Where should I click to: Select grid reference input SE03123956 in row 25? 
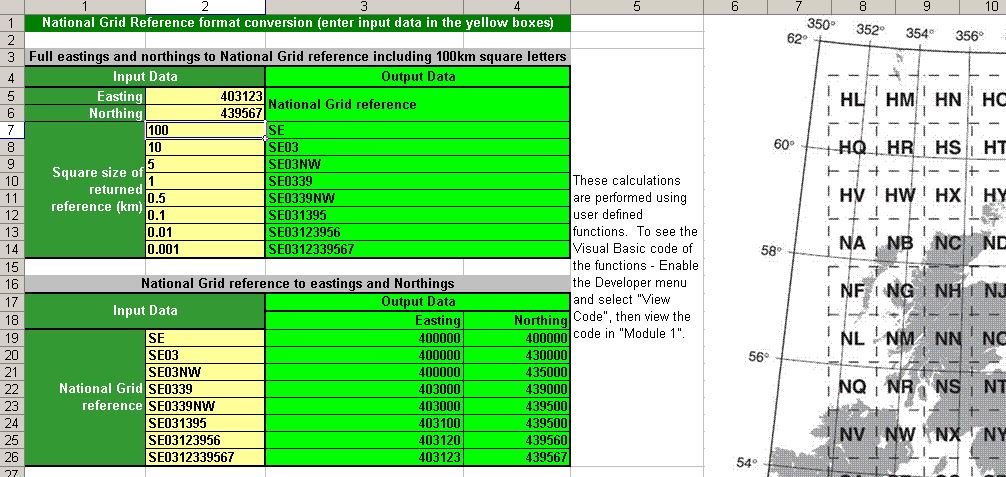(205, 440)
